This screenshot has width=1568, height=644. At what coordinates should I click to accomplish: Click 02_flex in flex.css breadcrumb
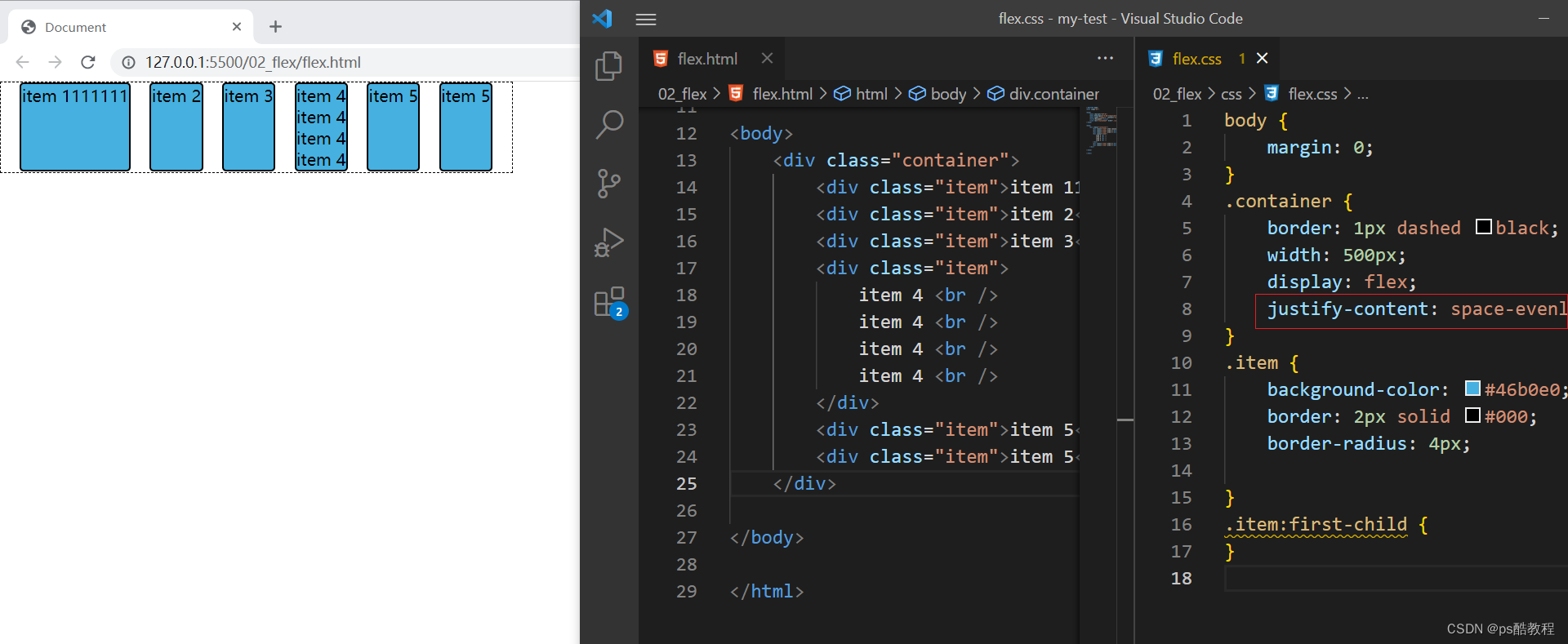pos(1177,94)
